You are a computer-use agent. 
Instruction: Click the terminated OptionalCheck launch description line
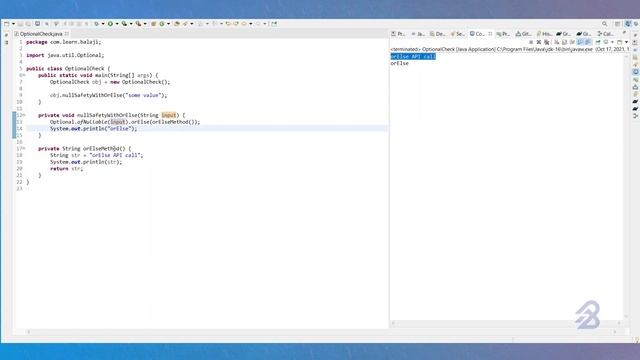510,49
